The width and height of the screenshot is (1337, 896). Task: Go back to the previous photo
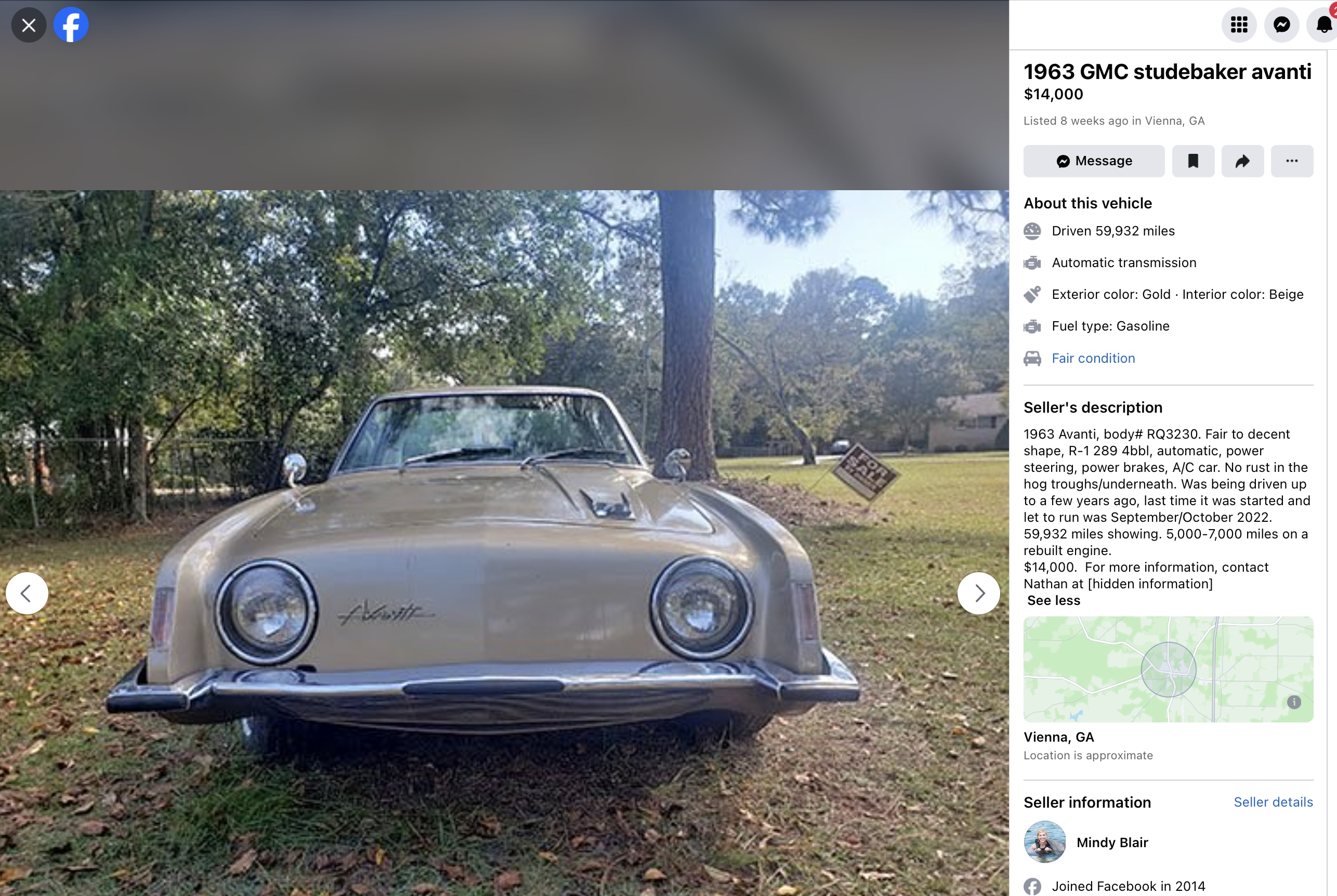point(27,593)
